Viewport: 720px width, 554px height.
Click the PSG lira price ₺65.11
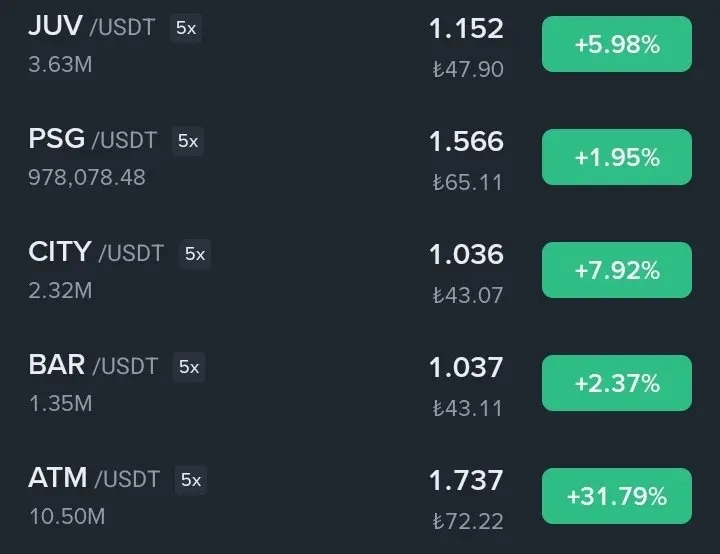point(467,182)
